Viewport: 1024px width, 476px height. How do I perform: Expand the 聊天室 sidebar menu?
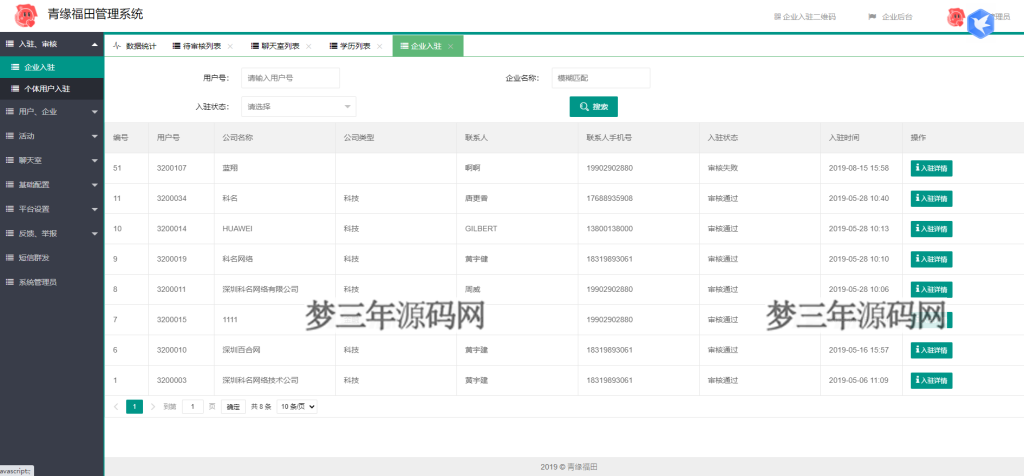[52, 160]
